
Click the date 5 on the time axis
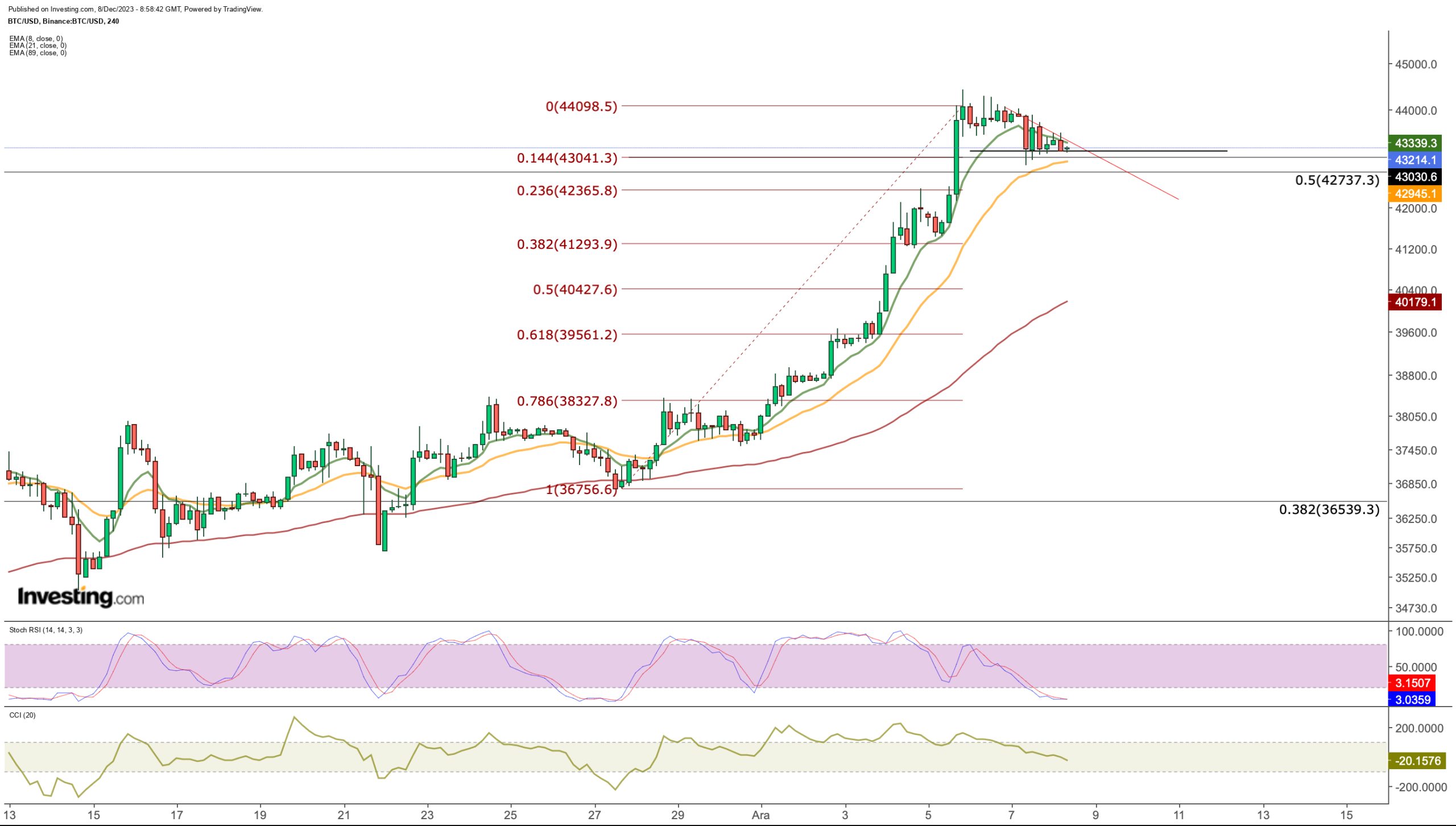[x=928, y=815]
